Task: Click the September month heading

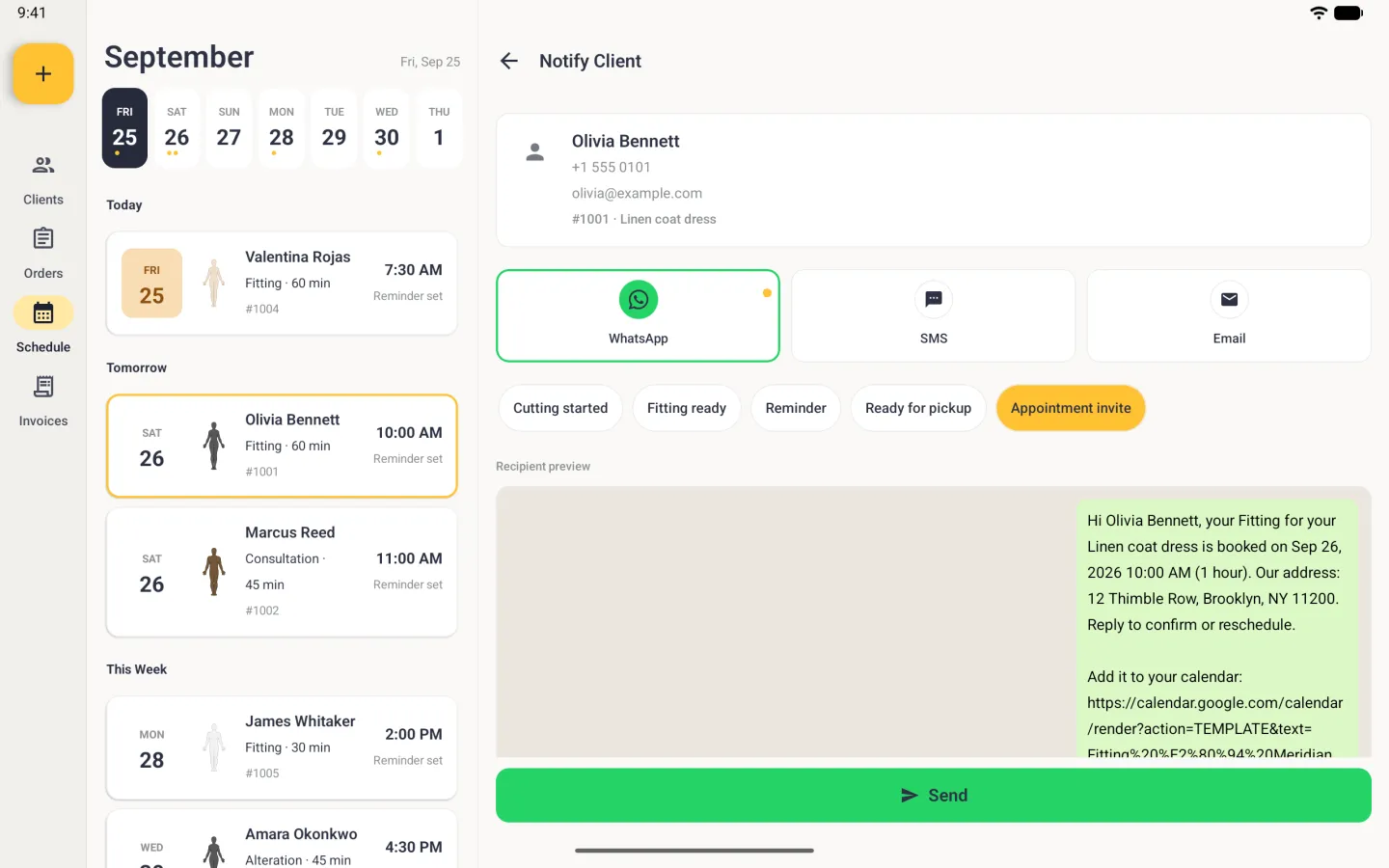Action: pyautogui.click(x=179, y=57)
